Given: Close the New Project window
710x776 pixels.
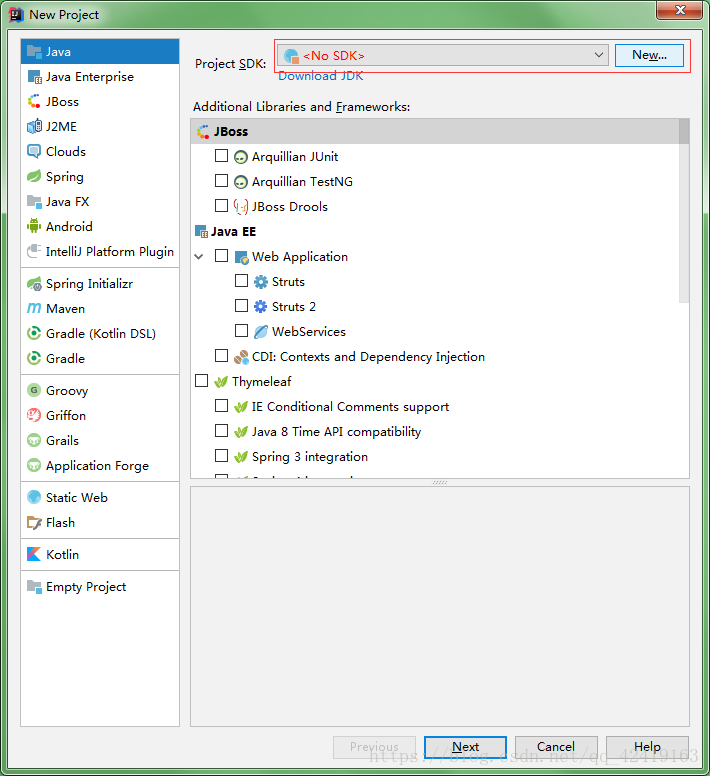Looking at the screenshot, I should (679, 10).
